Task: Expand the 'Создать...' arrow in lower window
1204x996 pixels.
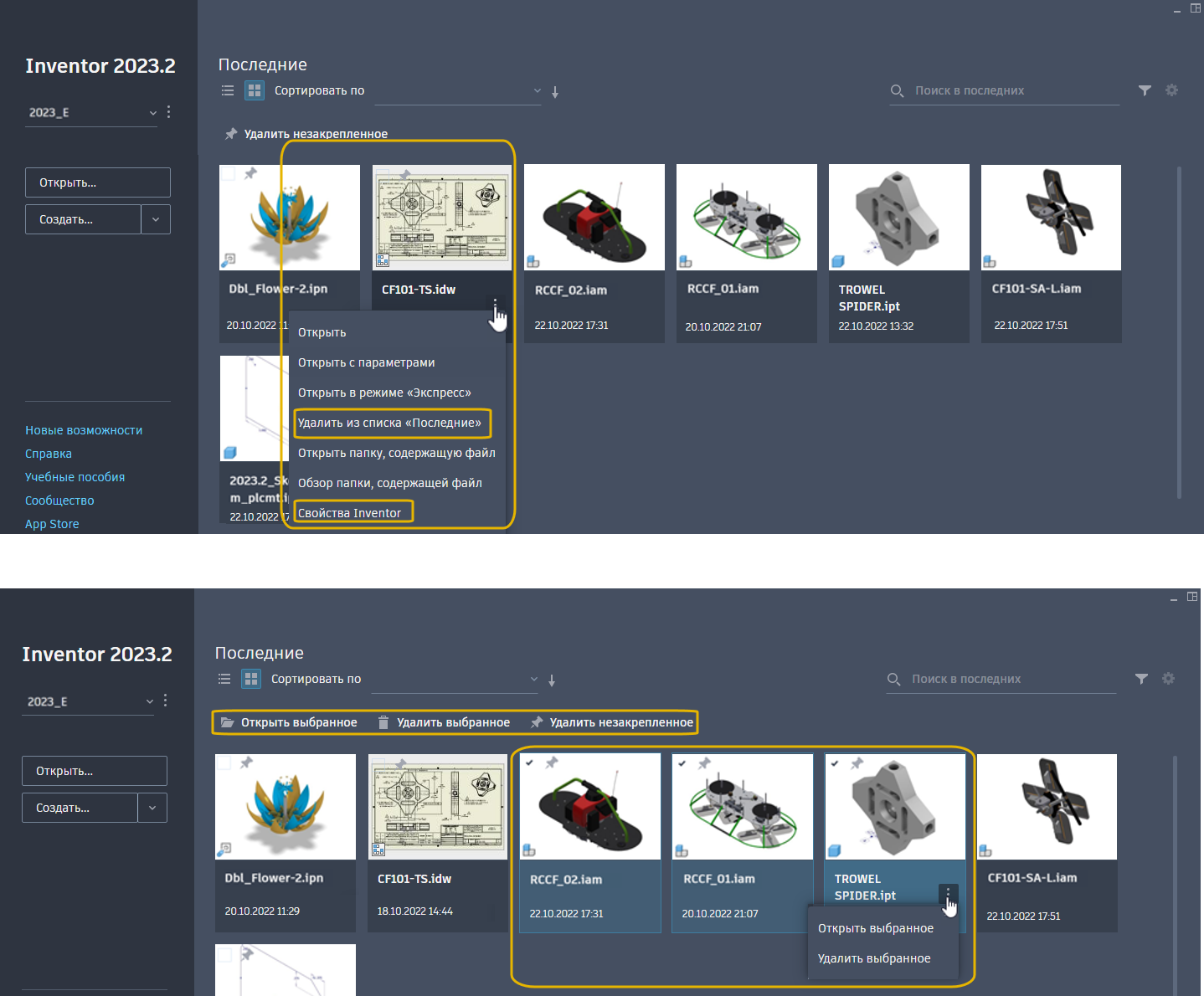Action: [152, 808]
